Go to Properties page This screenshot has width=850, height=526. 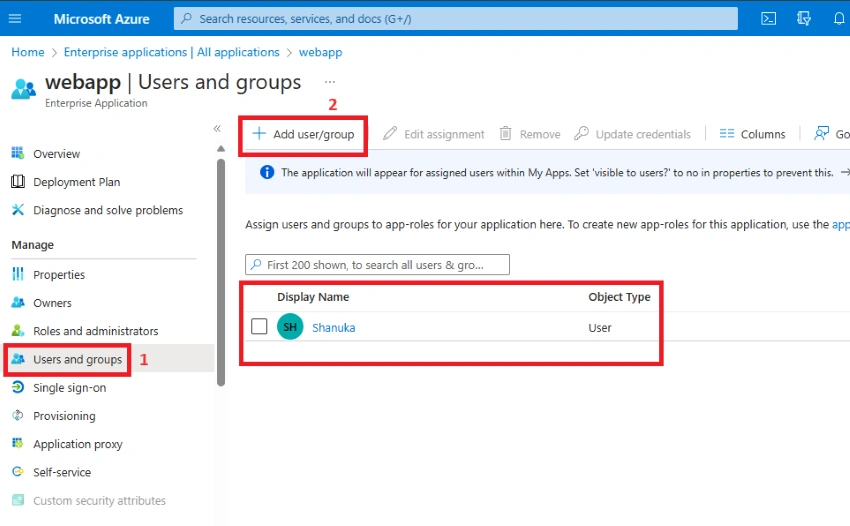tap(59, 275)
